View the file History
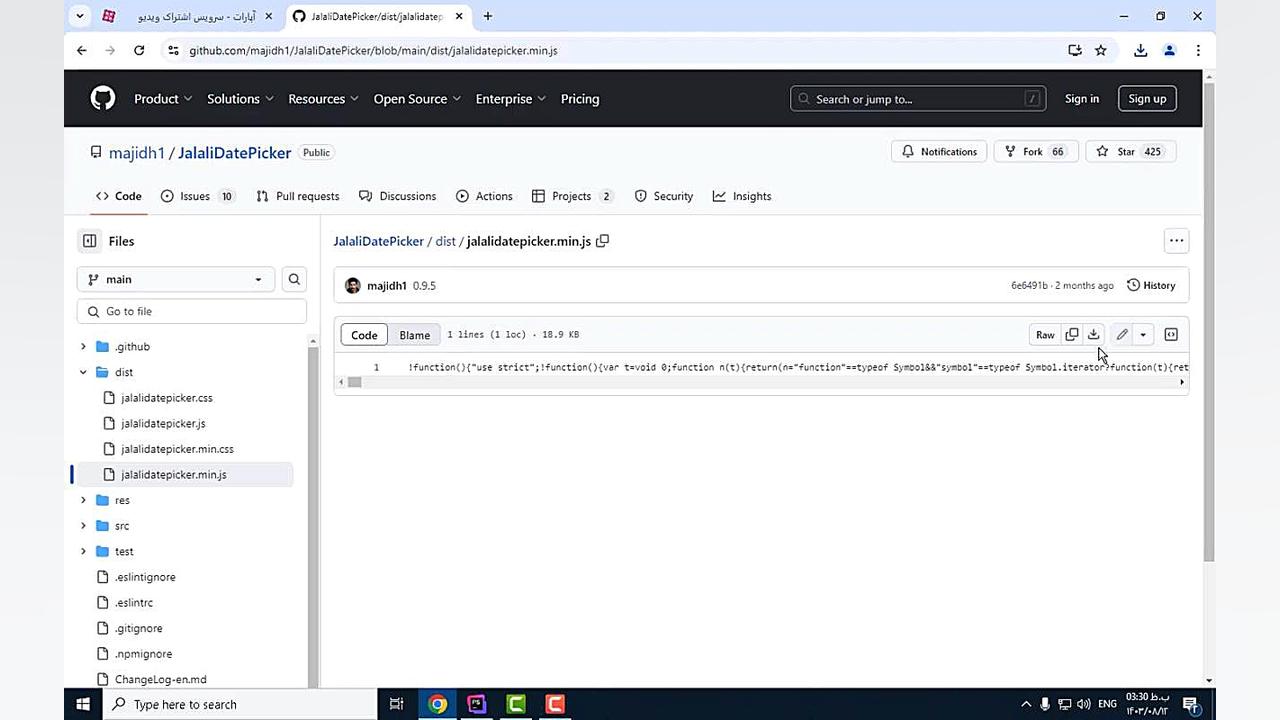Viewport: 1280px width, 720px height. point(1151,285)
